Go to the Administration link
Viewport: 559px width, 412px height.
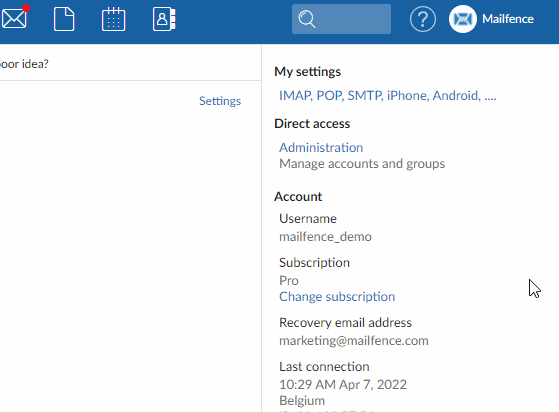click(321, 148)
